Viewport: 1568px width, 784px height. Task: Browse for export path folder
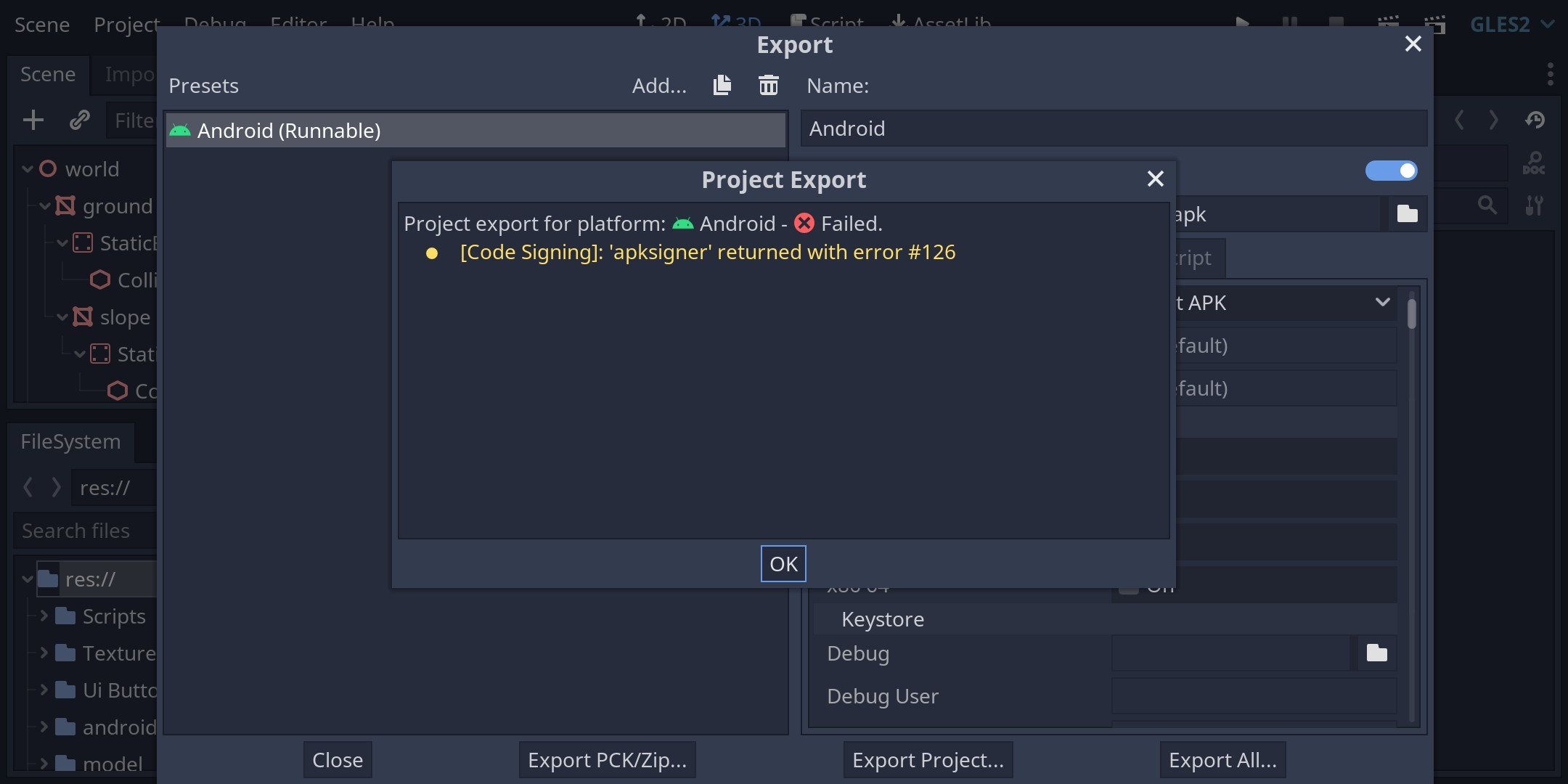[1408, 213]
